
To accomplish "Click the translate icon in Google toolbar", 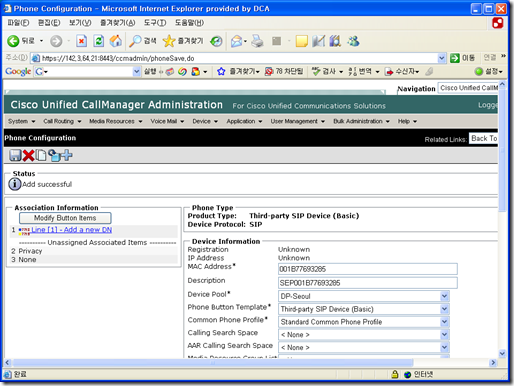I will (352, 71).
